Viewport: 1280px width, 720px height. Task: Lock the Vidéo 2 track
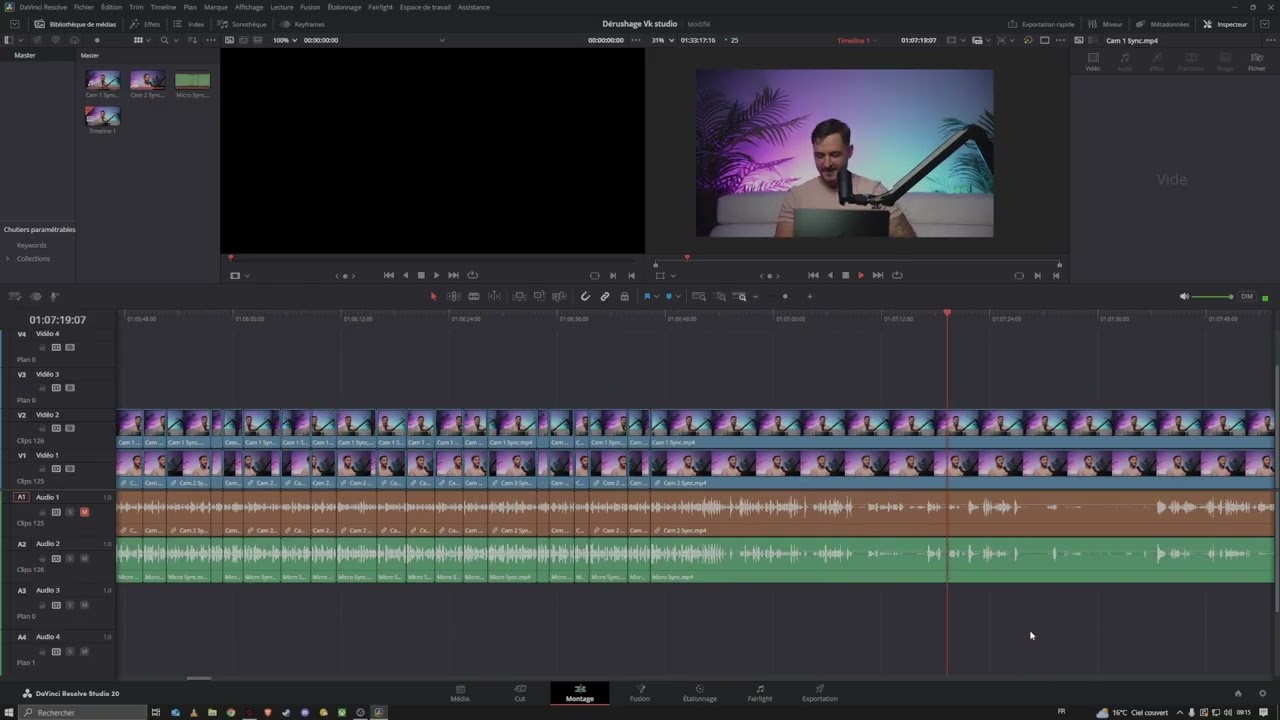[42, 428]
